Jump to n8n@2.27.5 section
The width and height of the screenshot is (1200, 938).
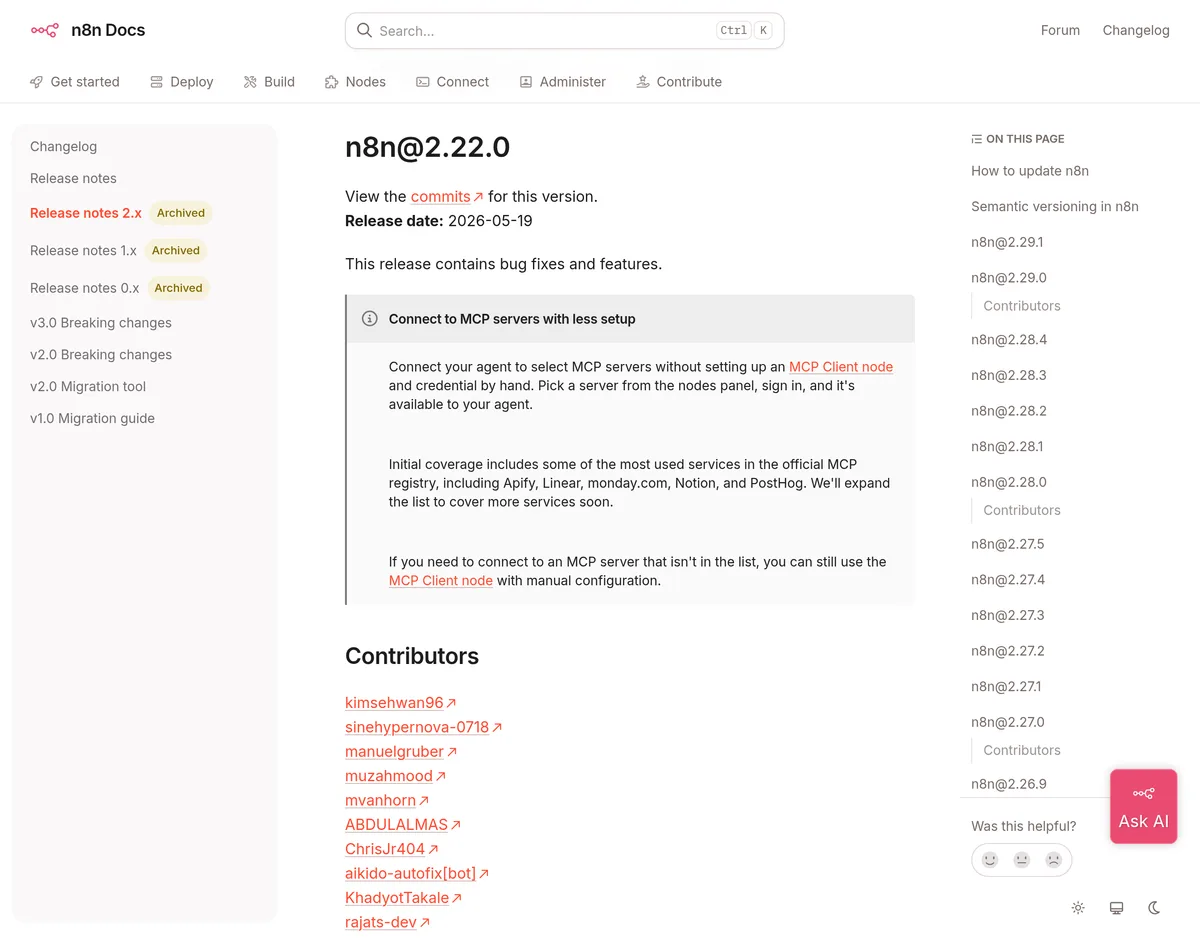click(1008, 544)
